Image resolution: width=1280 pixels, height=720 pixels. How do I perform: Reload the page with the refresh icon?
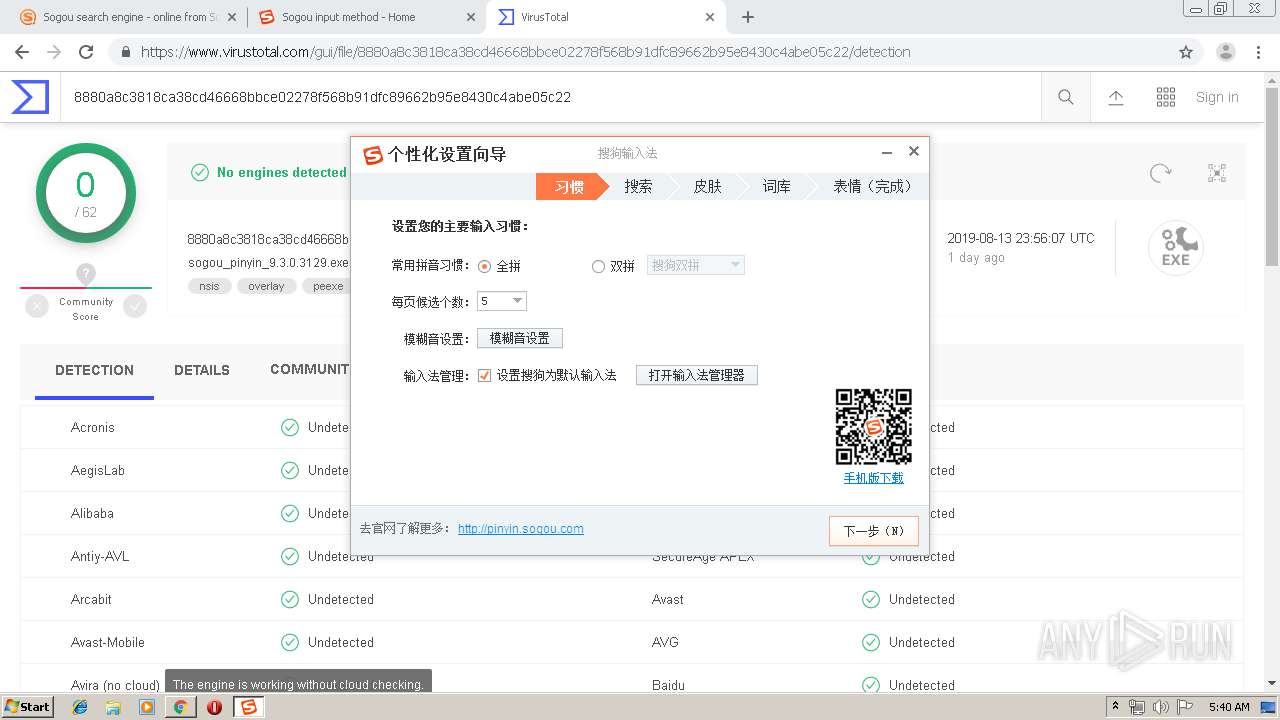86,52
